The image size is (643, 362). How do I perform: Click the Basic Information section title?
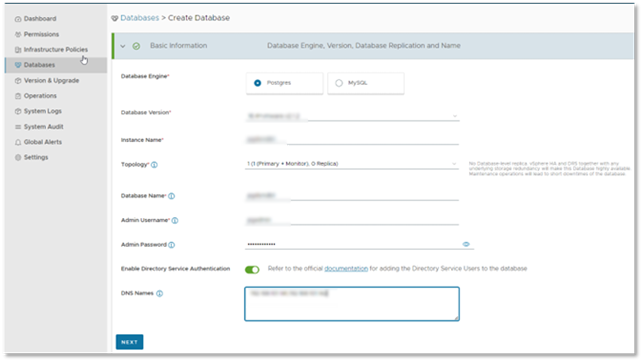tap(178, 46)
